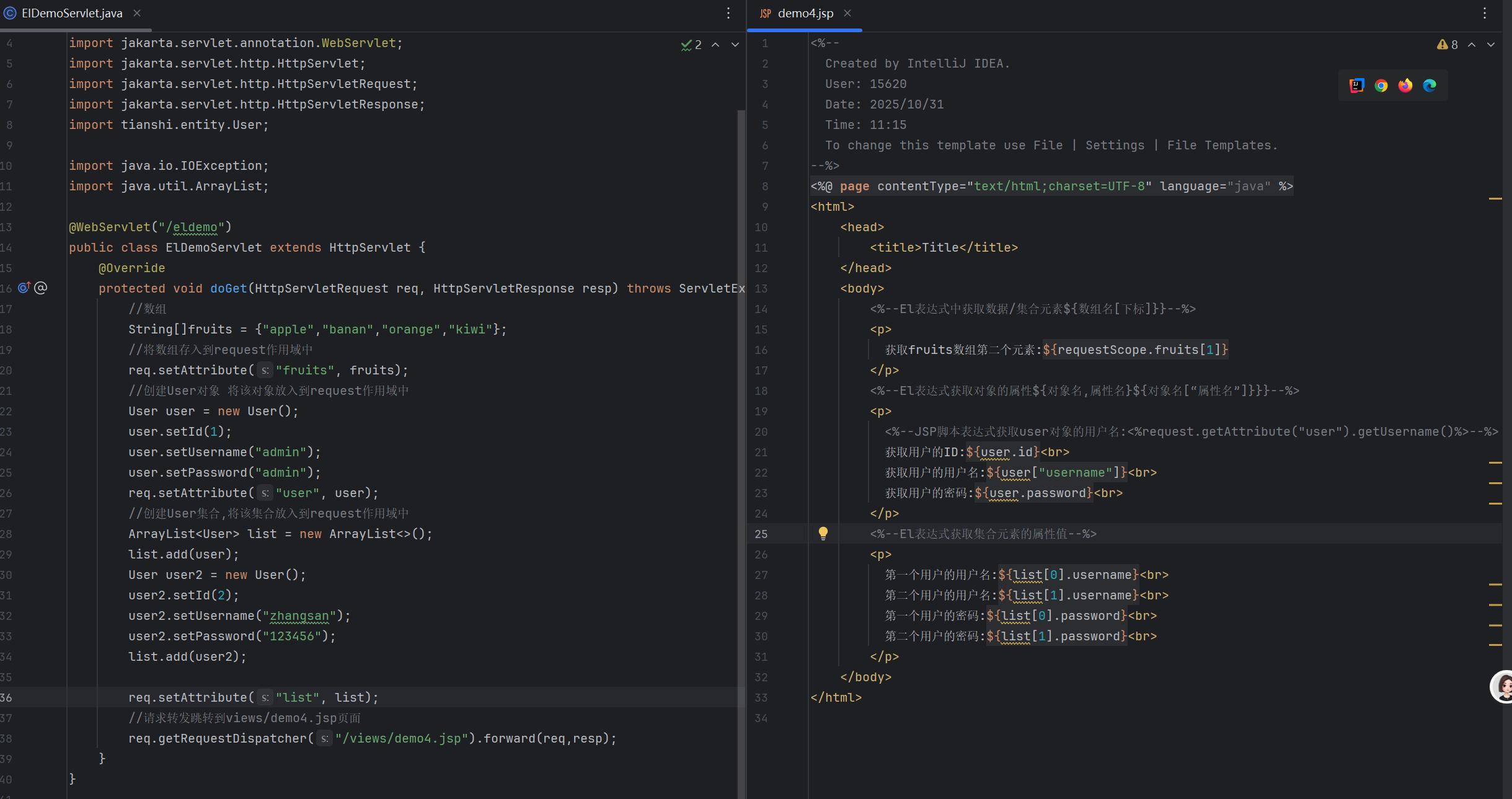Jump to next issue in ElDemoServlet editor
Screen dimensions: 1512x799
tap(735, 45)
